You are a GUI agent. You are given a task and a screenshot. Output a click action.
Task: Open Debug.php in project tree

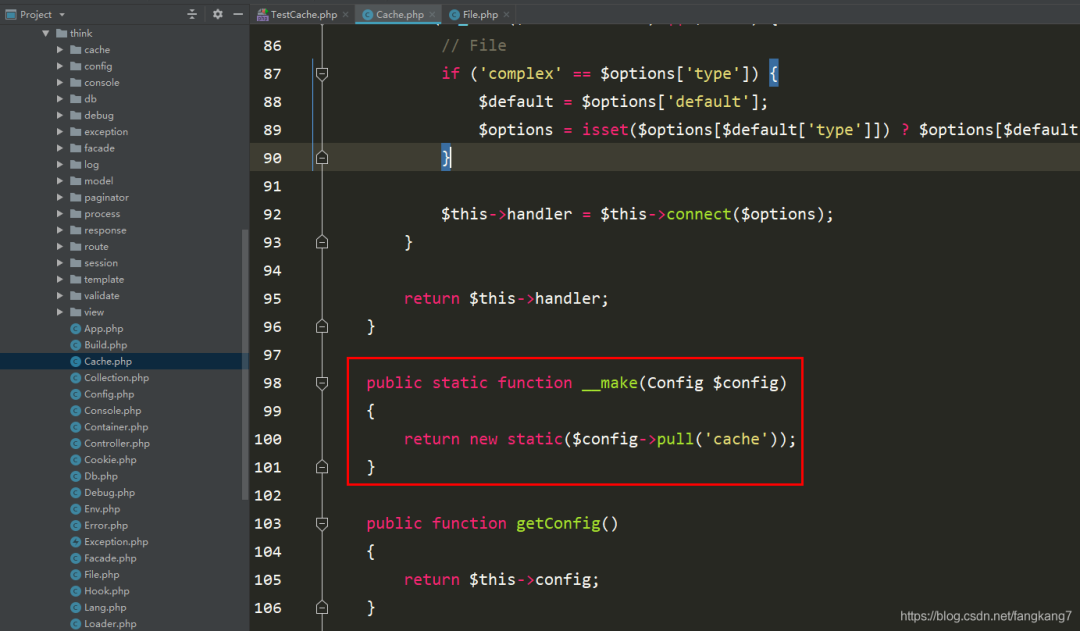109,493
